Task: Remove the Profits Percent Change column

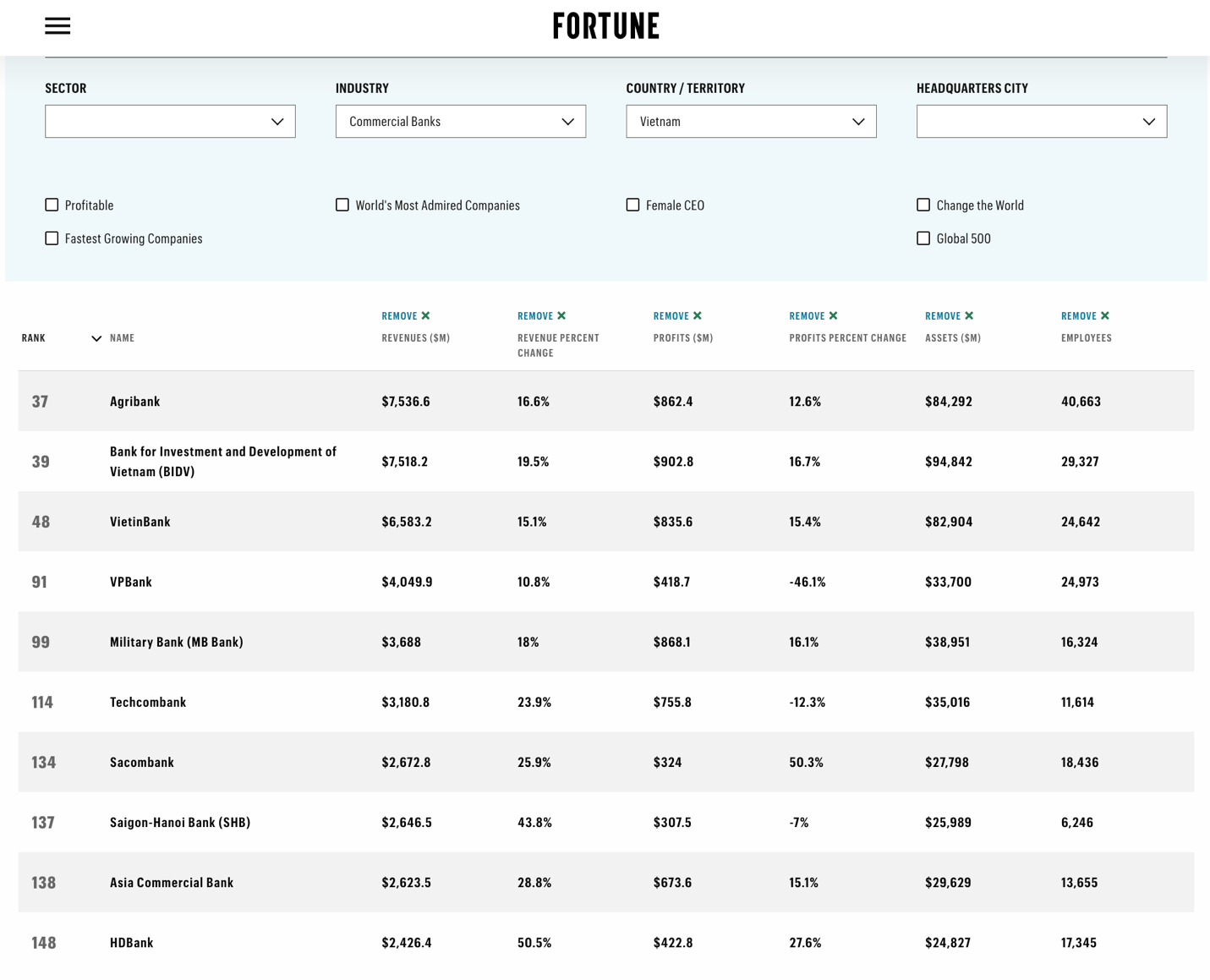Action: (x=813, y=316)
